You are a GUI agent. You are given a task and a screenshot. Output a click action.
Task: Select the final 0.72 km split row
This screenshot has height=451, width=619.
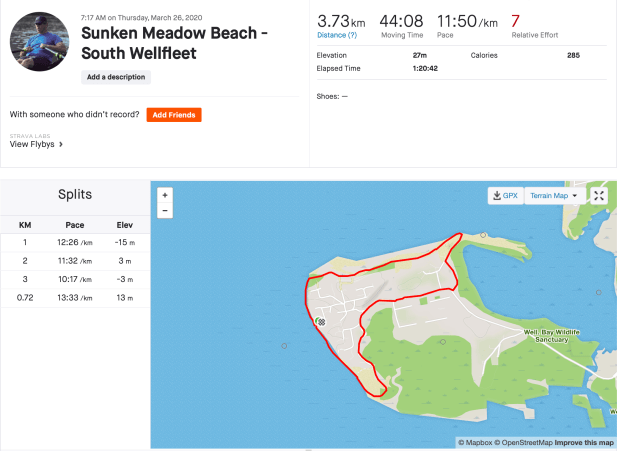pyautogui.click(x=75, y=298)
